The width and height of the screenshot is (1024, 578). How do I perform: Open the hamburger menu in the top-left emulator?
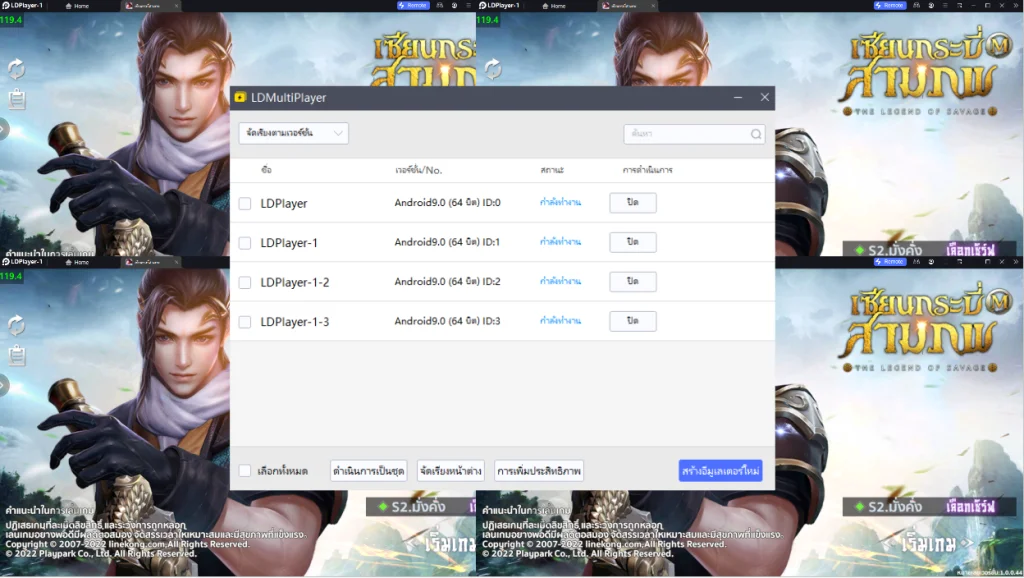[x=468, y=5]
